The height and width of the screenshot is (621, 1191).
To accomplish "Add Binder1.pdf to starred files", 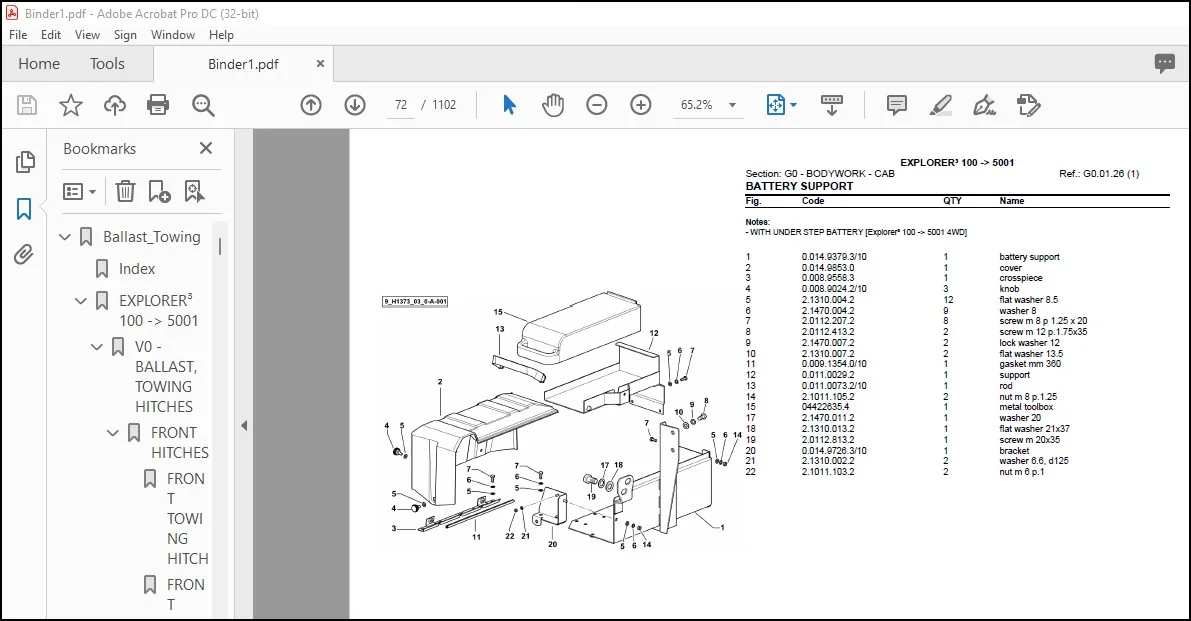I will 71,105.
